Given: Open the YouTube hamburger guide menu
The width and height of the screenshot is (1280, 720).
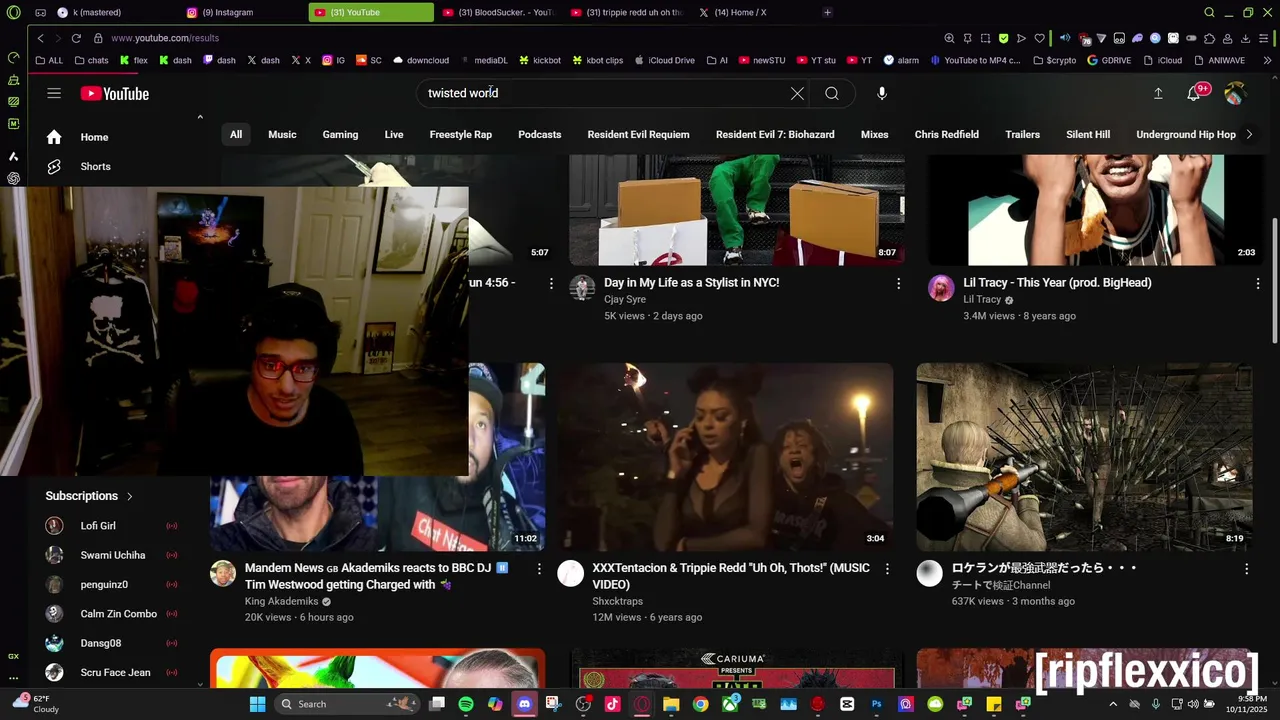Looking at the screenshot, I should pyautogui.click(x=54, y=93).
